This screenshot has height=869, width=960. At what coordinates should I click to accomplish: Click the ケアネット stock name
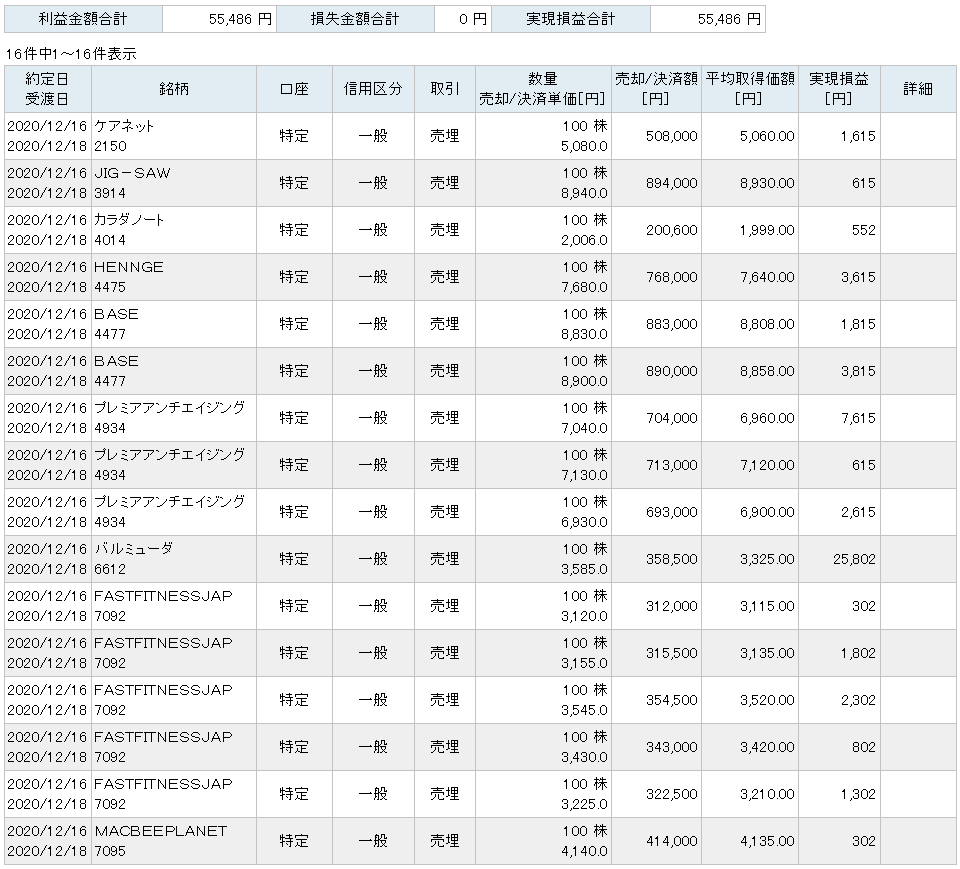[124, 126]
